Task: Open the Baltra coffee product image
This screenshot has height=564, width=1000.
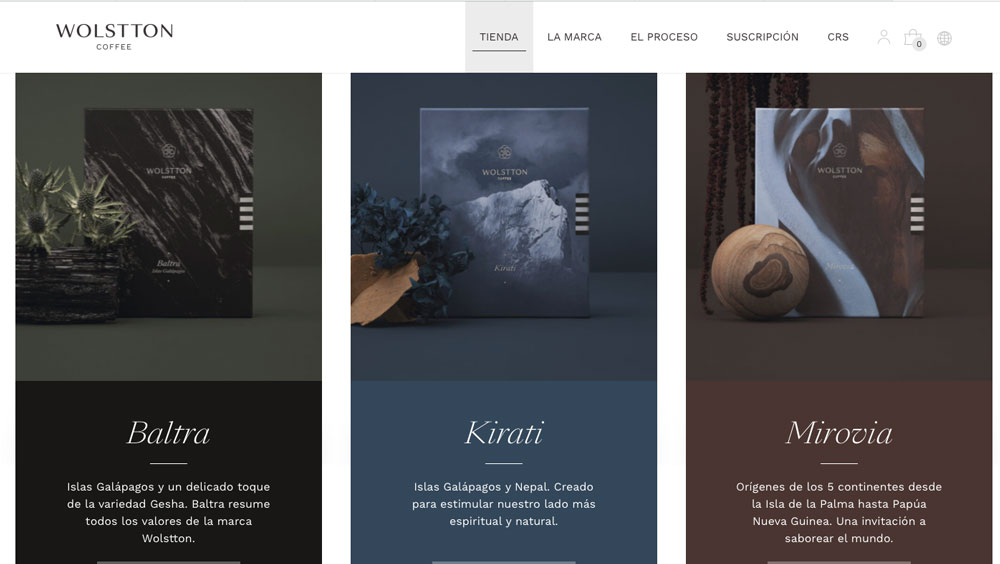Action: [x=168, y=226]
